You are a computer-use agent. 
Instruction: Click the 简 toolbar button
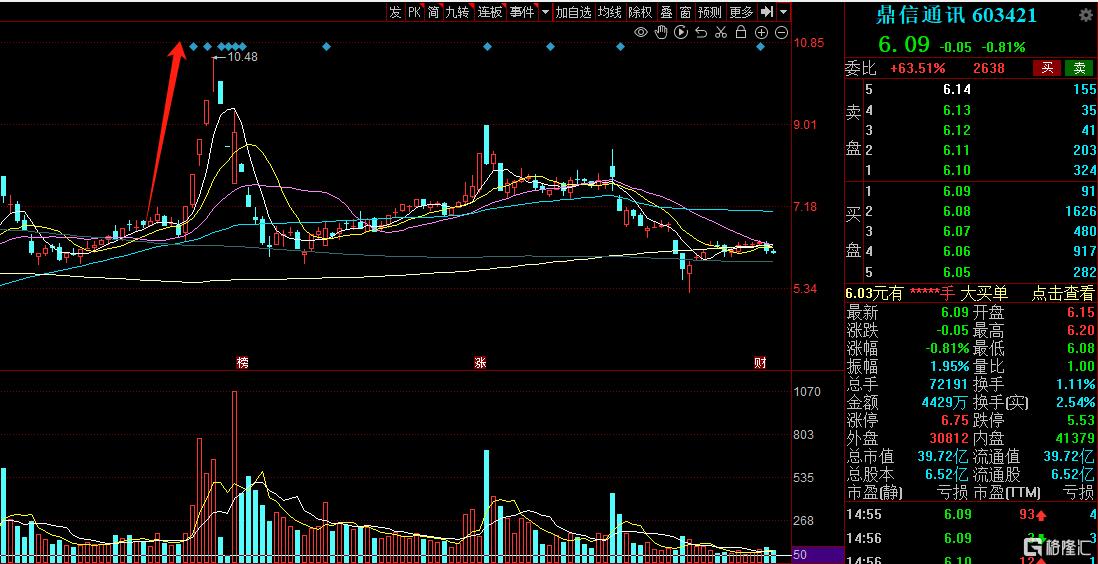(x=433, y=12)
